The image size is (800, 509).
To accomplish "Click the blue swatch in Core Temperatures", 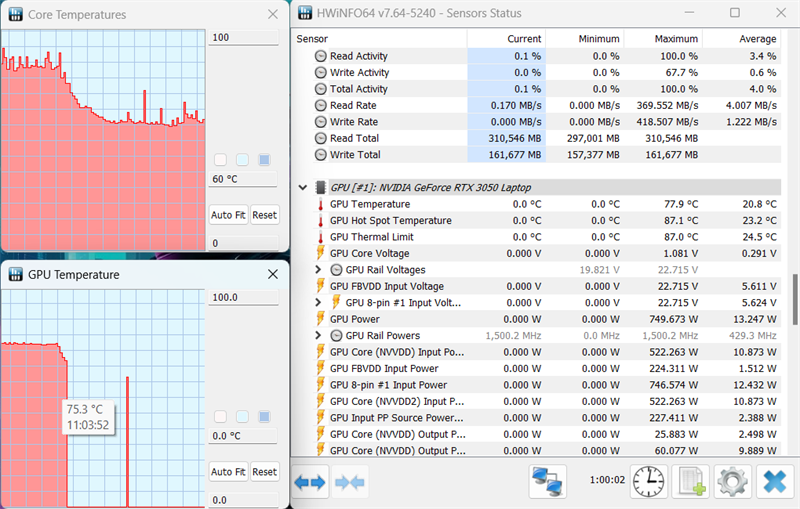I will (x=264, y=160).
